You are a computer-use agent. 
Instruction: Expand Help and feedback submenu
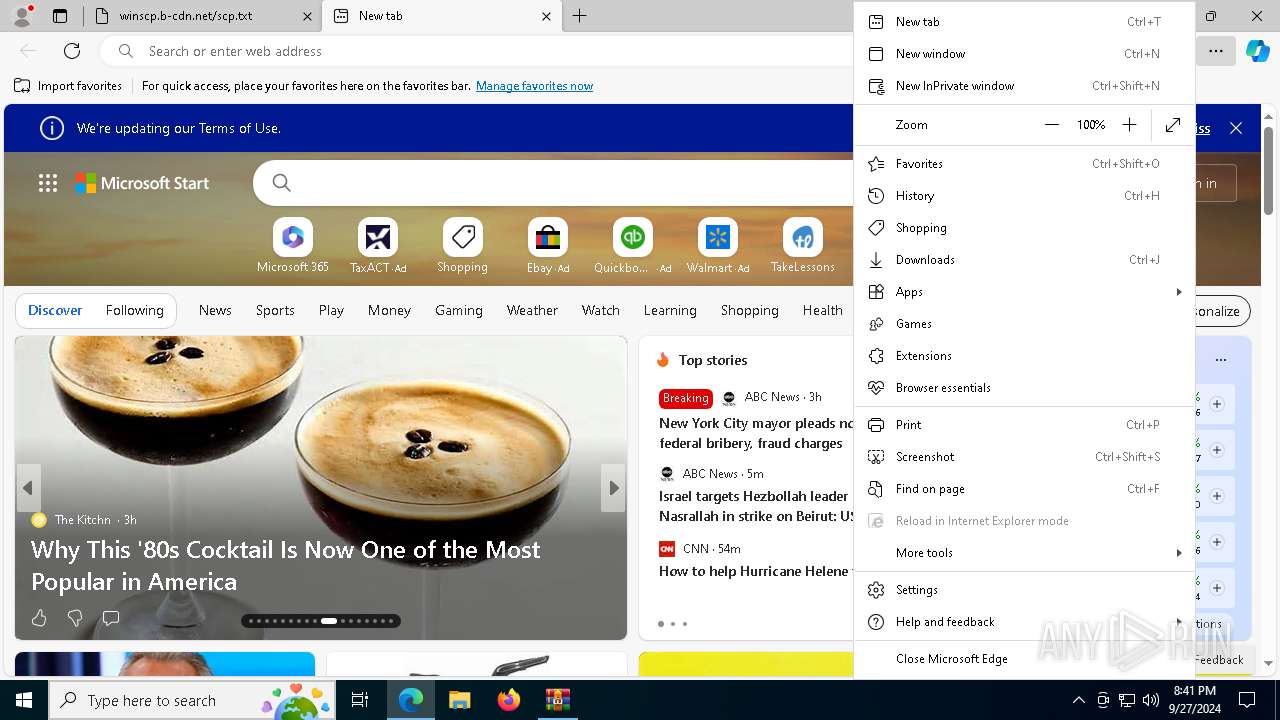1024,622
